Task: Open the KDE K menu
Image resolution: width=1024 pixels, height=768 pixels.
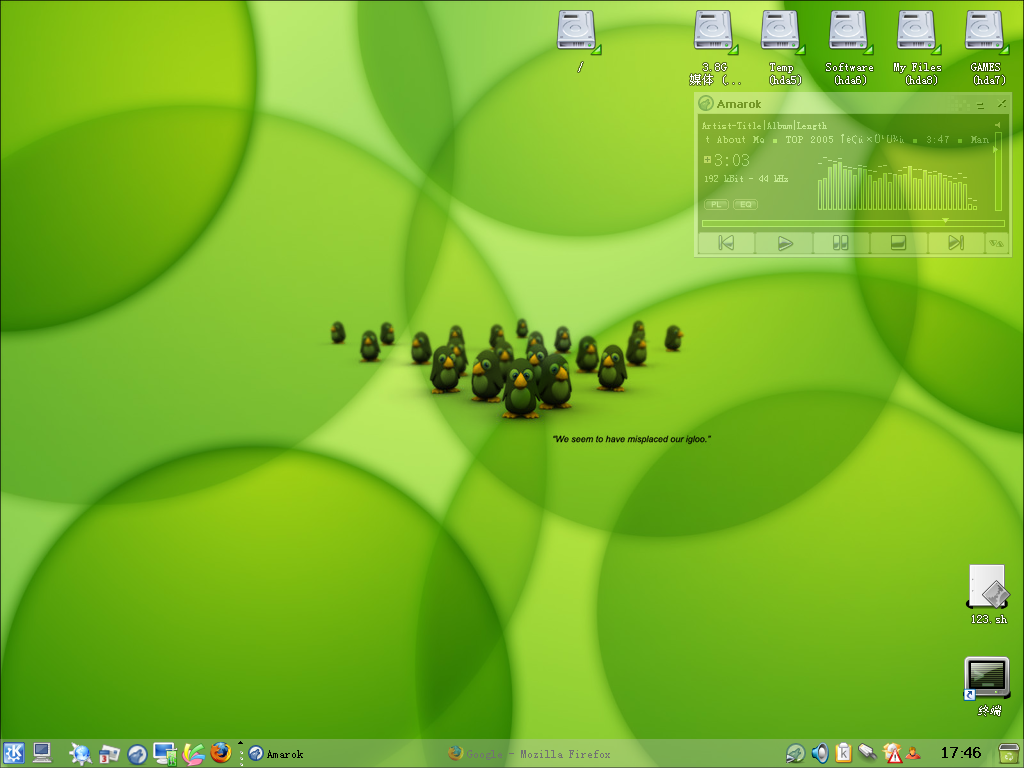Action: tap(13, 754)
